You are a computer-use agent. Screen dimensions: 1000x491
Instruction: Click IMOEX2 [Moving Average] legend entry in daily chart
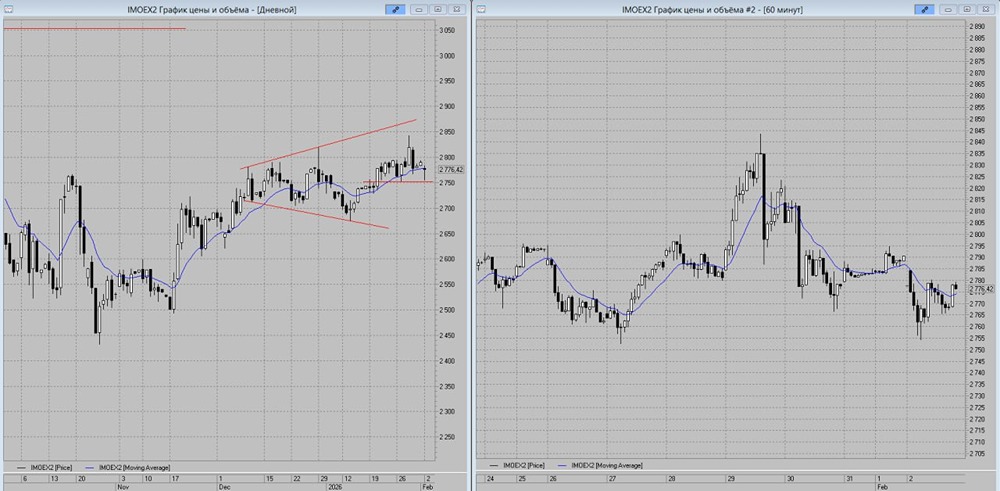point(128,467)
